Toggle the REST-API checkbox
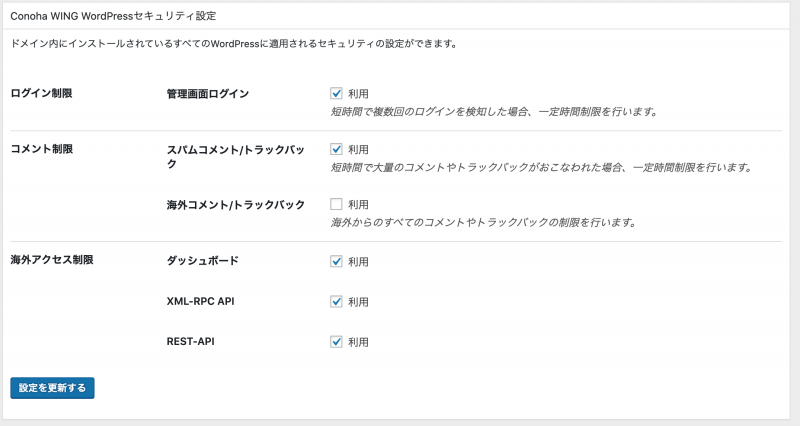This screenshot has width=800, height=426. tap(336, 342)
